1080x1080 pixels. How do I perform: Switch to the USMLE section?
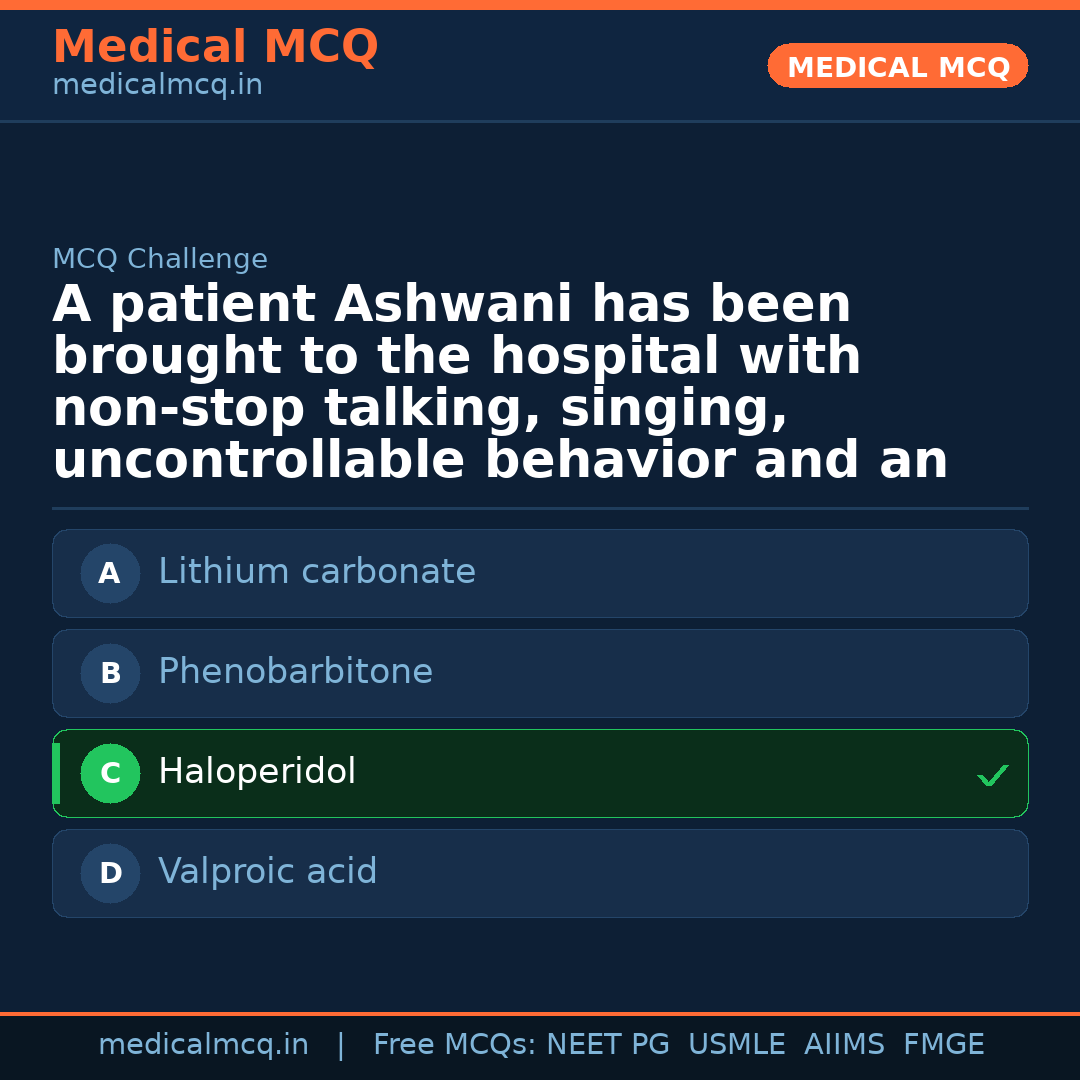point(737,1043)
